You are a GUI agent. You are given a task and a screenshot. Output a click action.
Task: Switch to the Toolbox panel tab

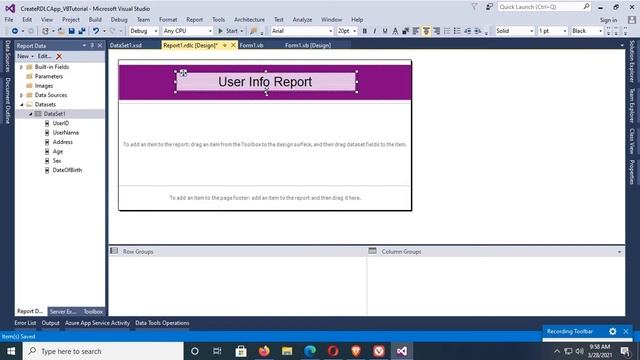(x=93, y=311)
